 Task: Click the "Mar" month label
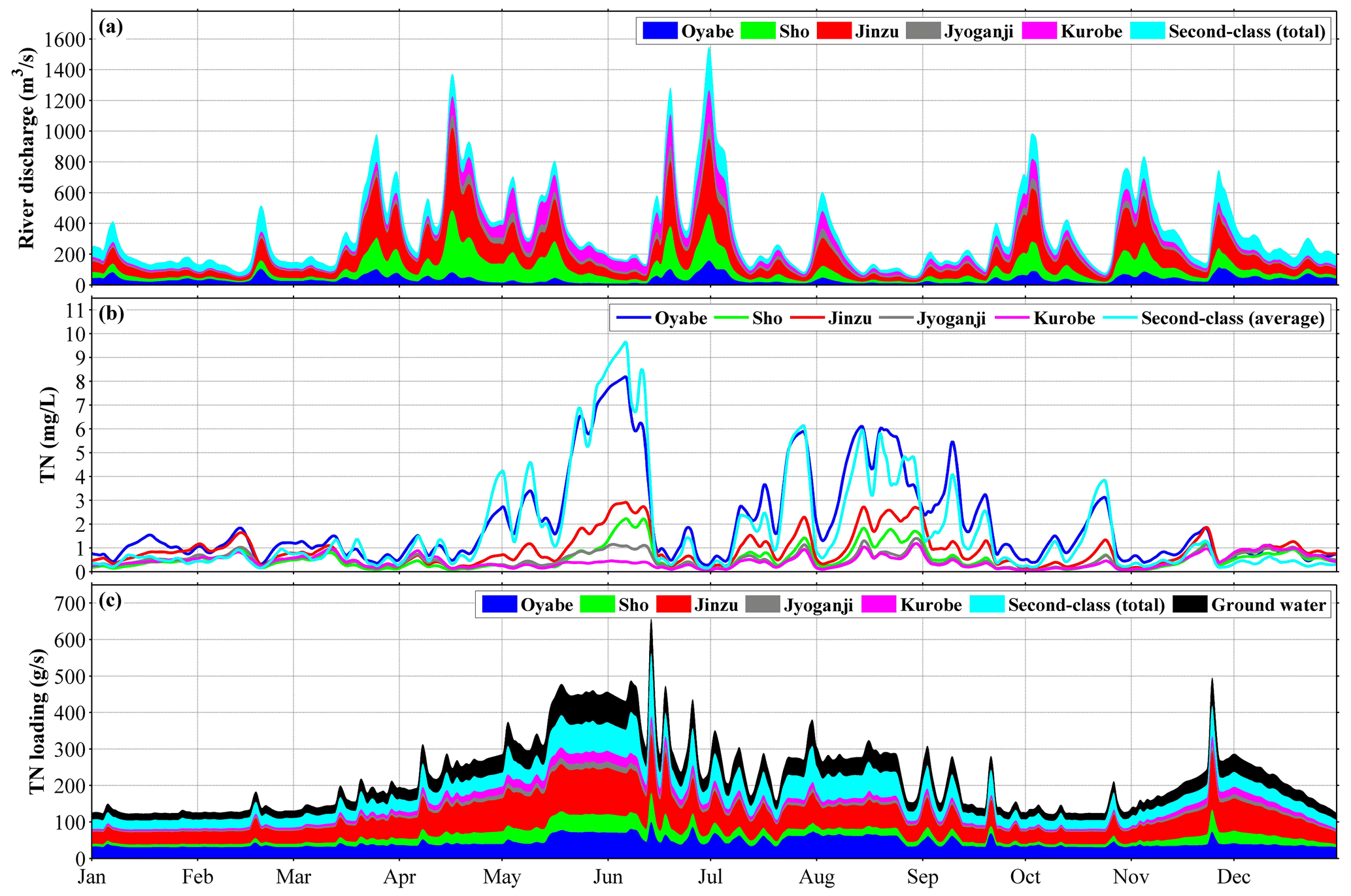point(293,876)
